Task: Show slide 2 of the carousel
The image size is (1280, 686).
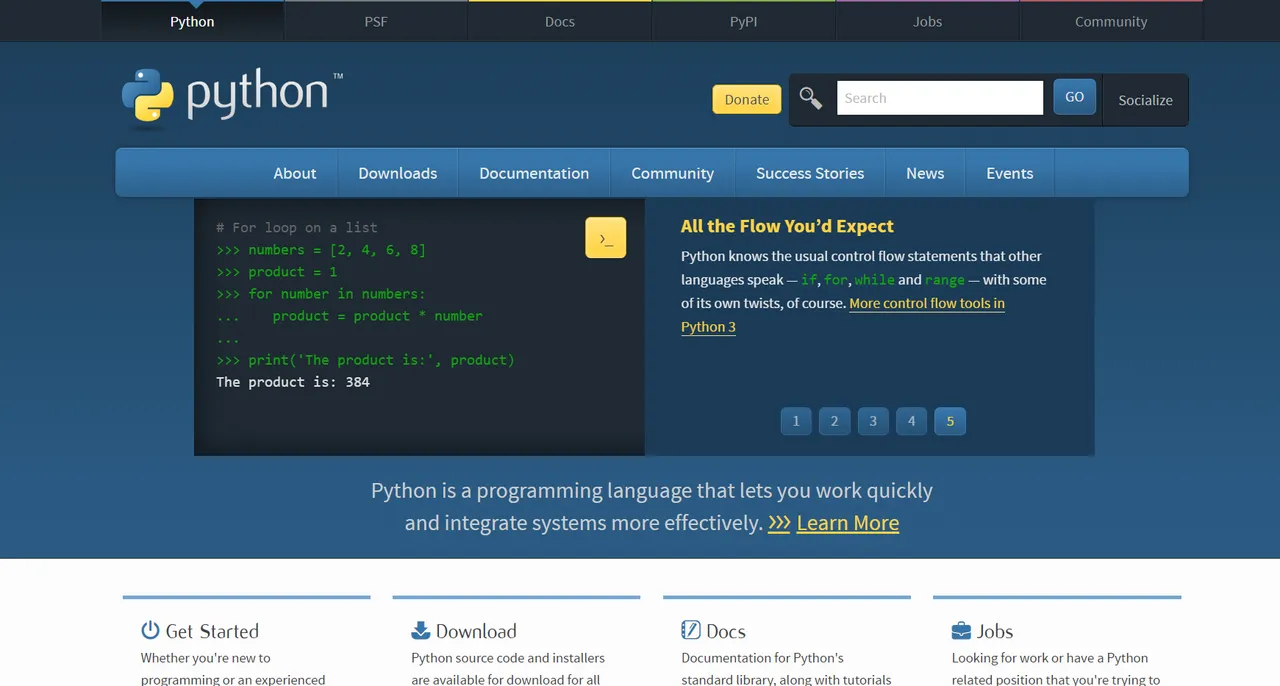Action: (835, 421)
